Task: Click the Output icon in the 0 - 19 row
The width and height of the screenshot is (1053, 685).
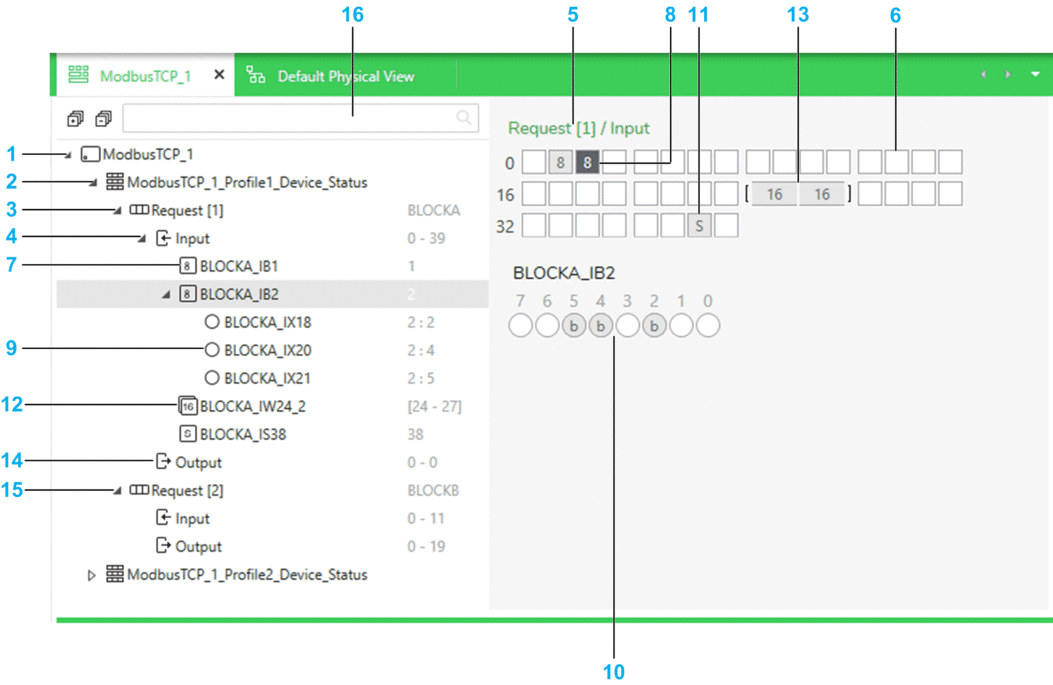Action: 163,545
